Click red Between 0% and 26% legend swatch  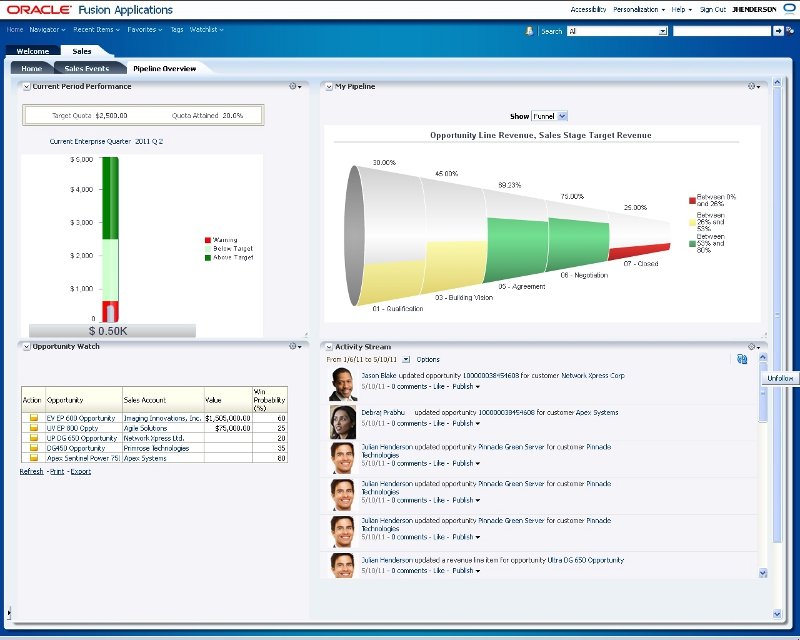click(x=692, y=200)
